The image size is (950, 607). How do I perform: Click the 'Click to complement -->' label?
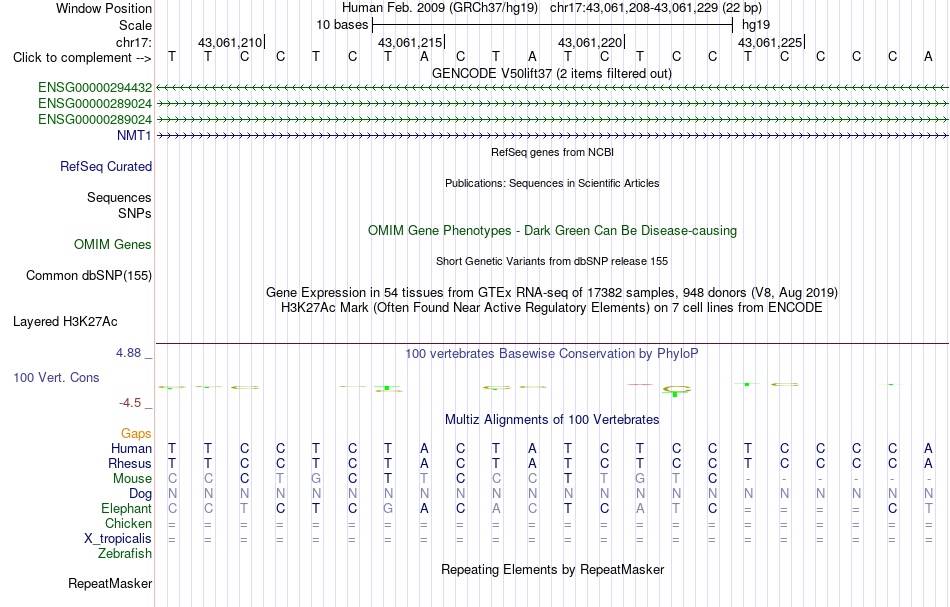pyautogui.click(x=82, y=58)
